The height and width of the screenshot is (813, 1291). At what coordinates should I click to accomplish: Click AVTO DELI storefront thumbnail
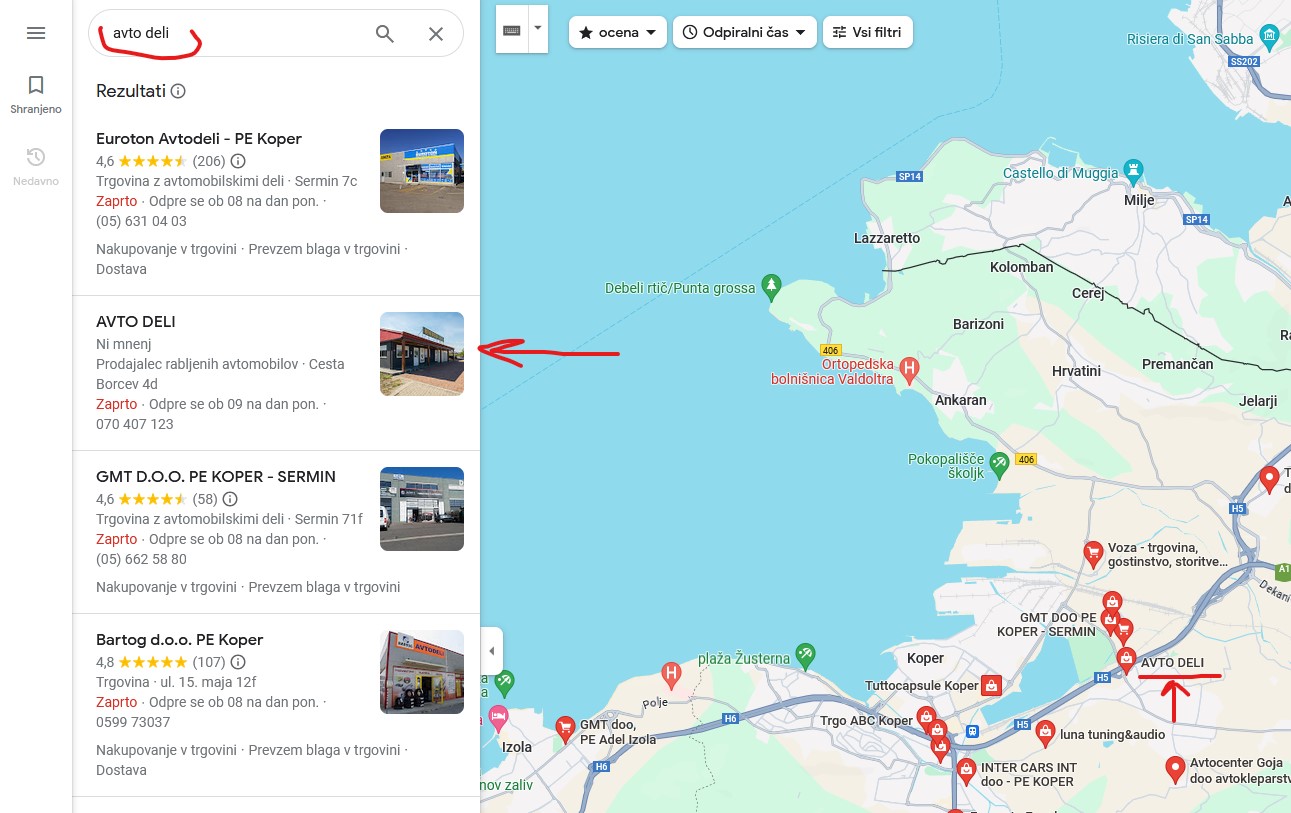point(421,354)
